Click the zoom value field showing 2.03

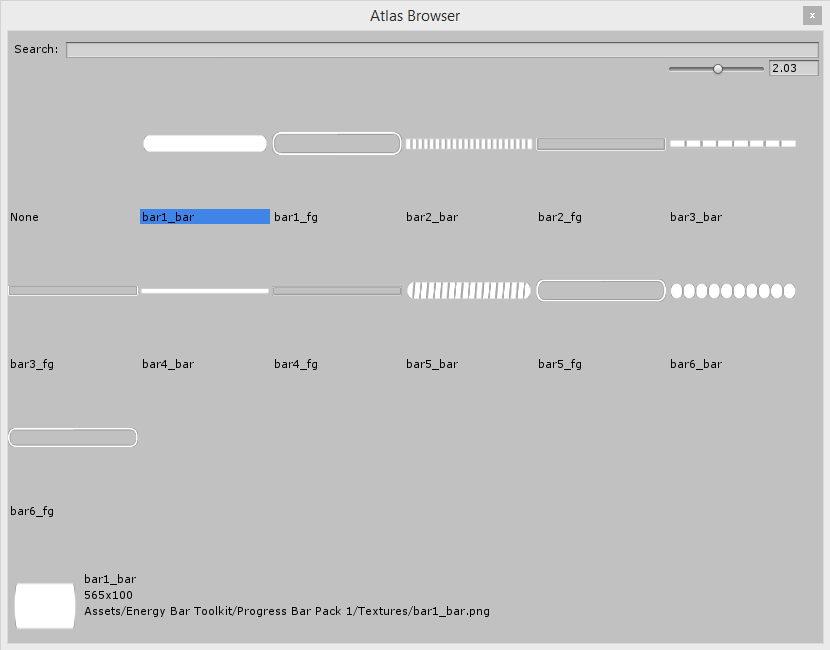click(x=793, y=68)
